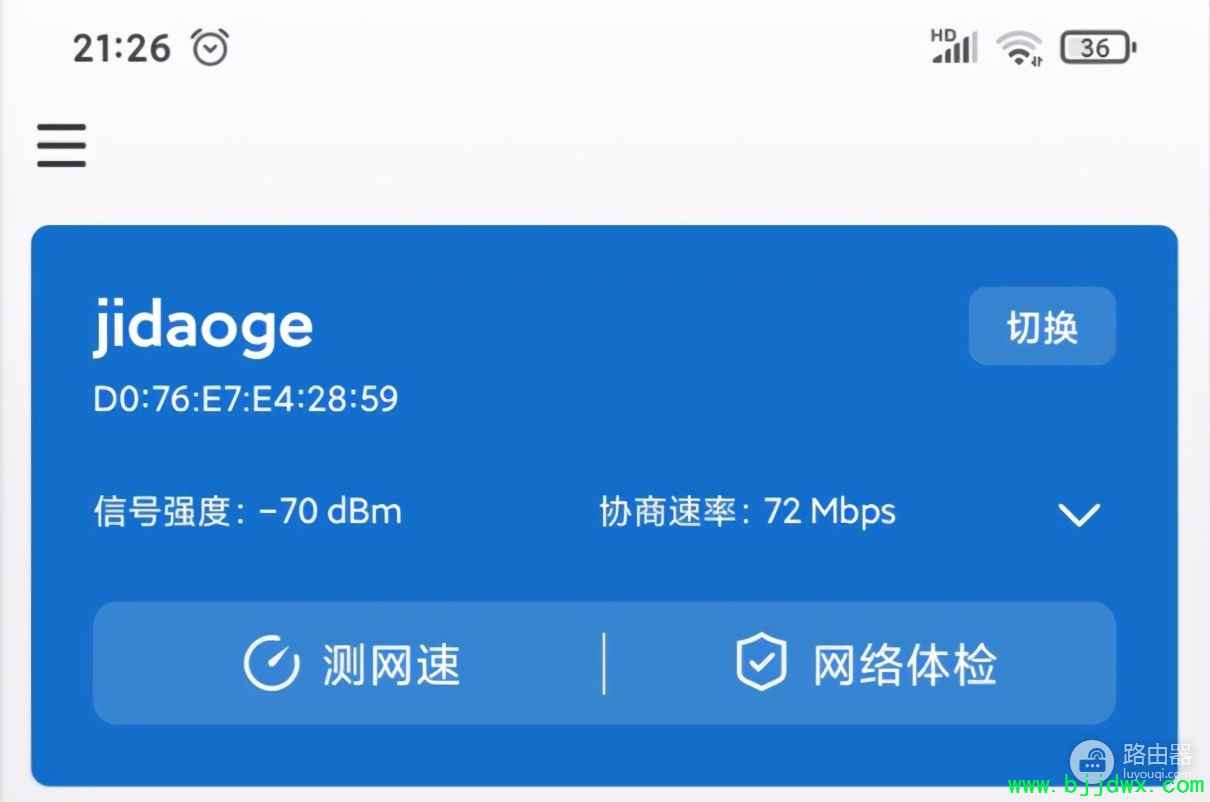Screen dimensions: 1210x802
Task: Tap the battery level indicator
Action: pyautogui.click(x=1098, y=47)
